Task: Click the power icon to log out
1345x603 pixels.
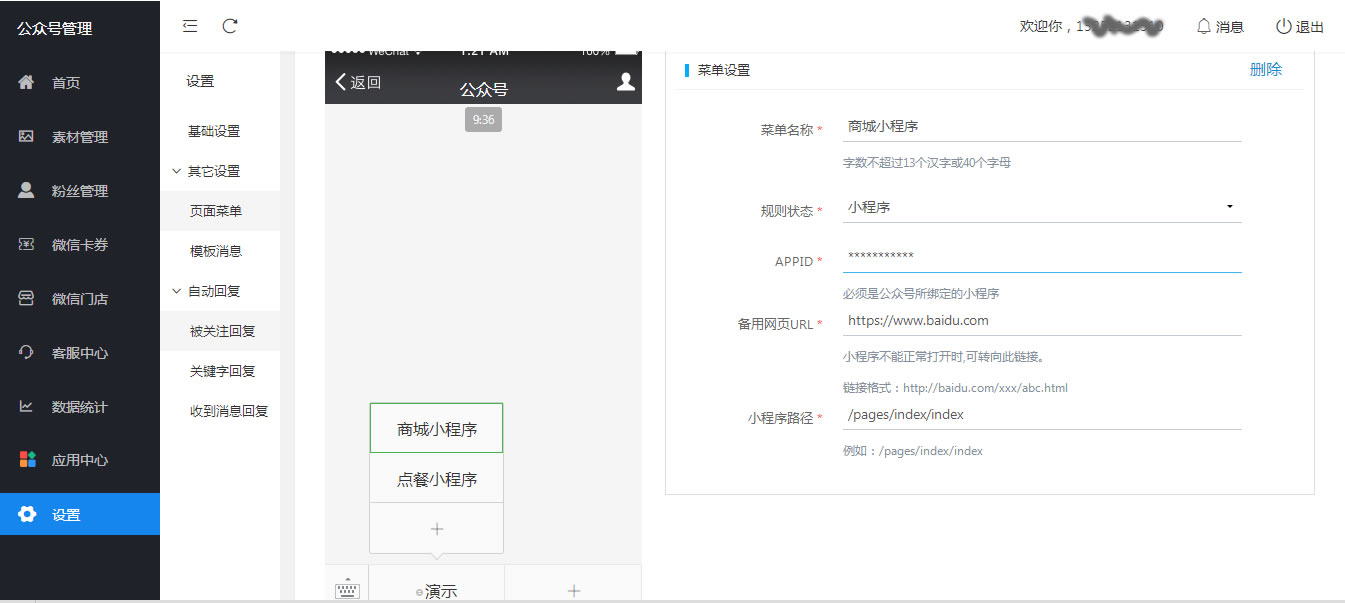Action: coord(1284,27)
